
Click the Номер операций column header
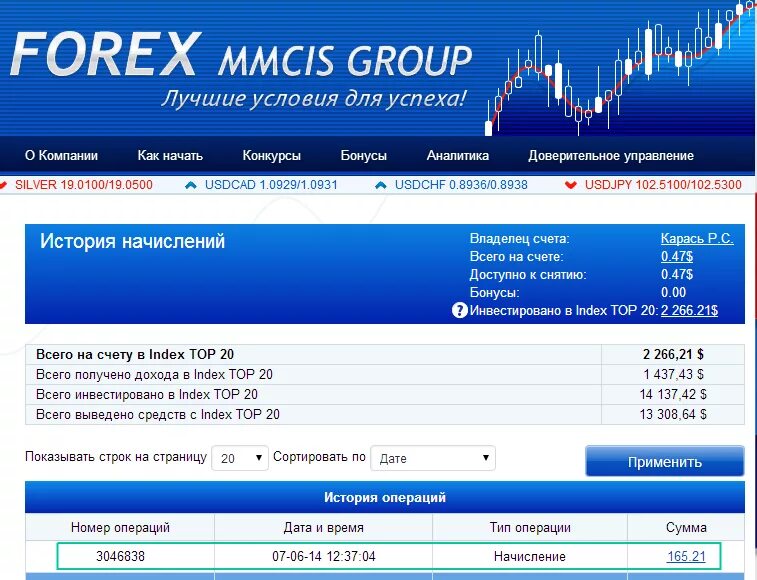click(120, 527)
